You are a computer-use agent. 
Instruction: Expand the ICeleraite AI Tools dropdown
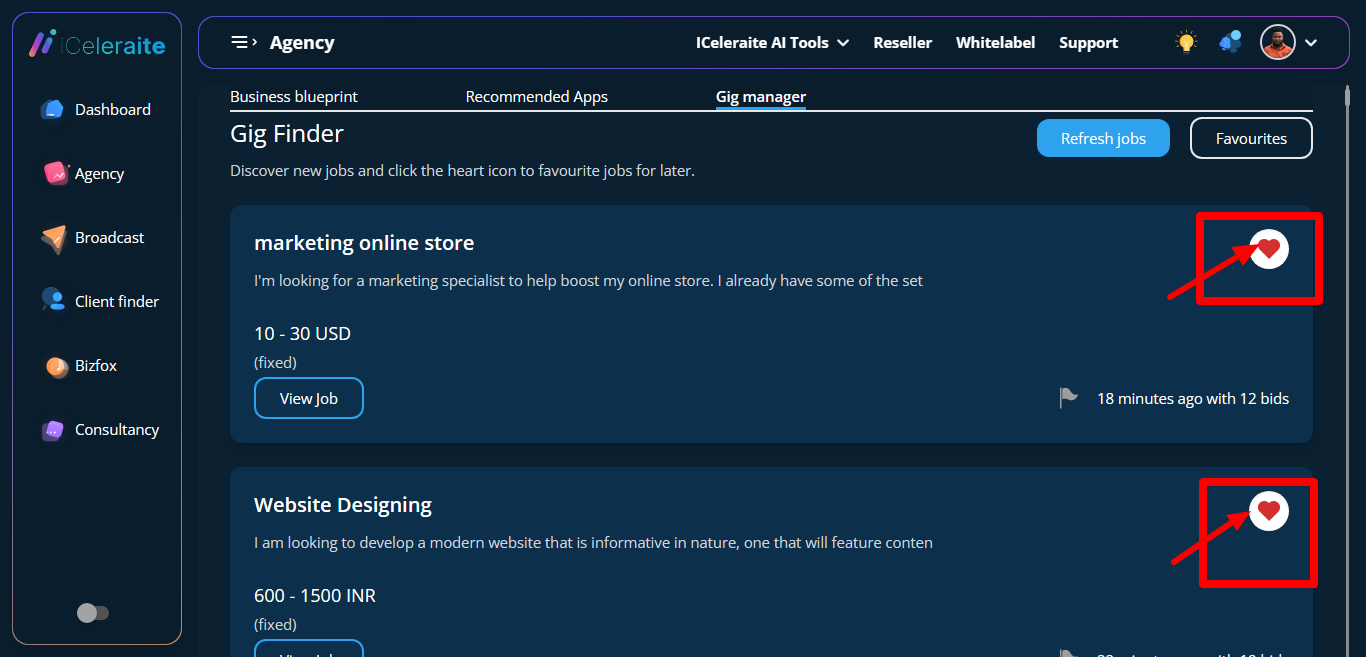[772, 43]
